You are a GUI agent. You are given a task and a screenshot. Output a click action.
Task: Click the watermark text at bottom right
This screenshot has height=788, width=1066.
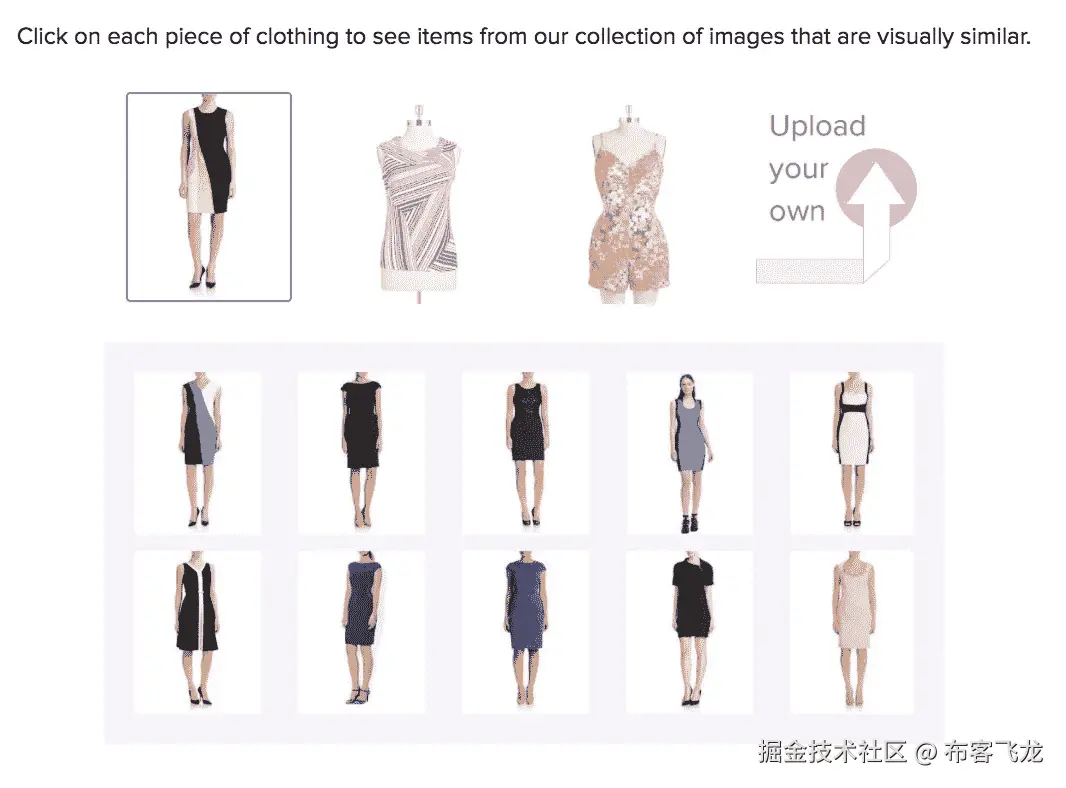(x=900, y=752)
